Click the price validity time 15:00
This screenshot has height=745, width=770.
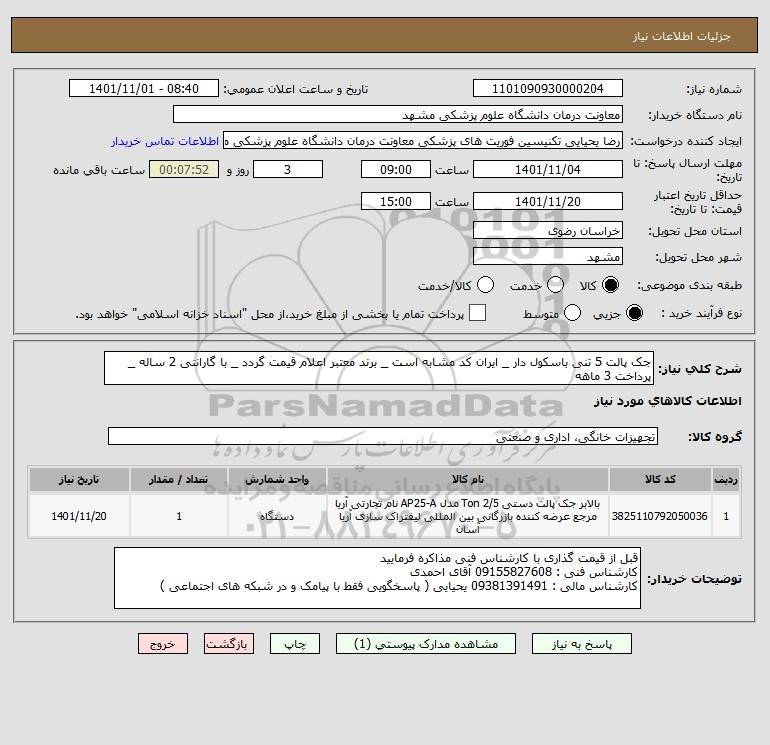(396, 201)
